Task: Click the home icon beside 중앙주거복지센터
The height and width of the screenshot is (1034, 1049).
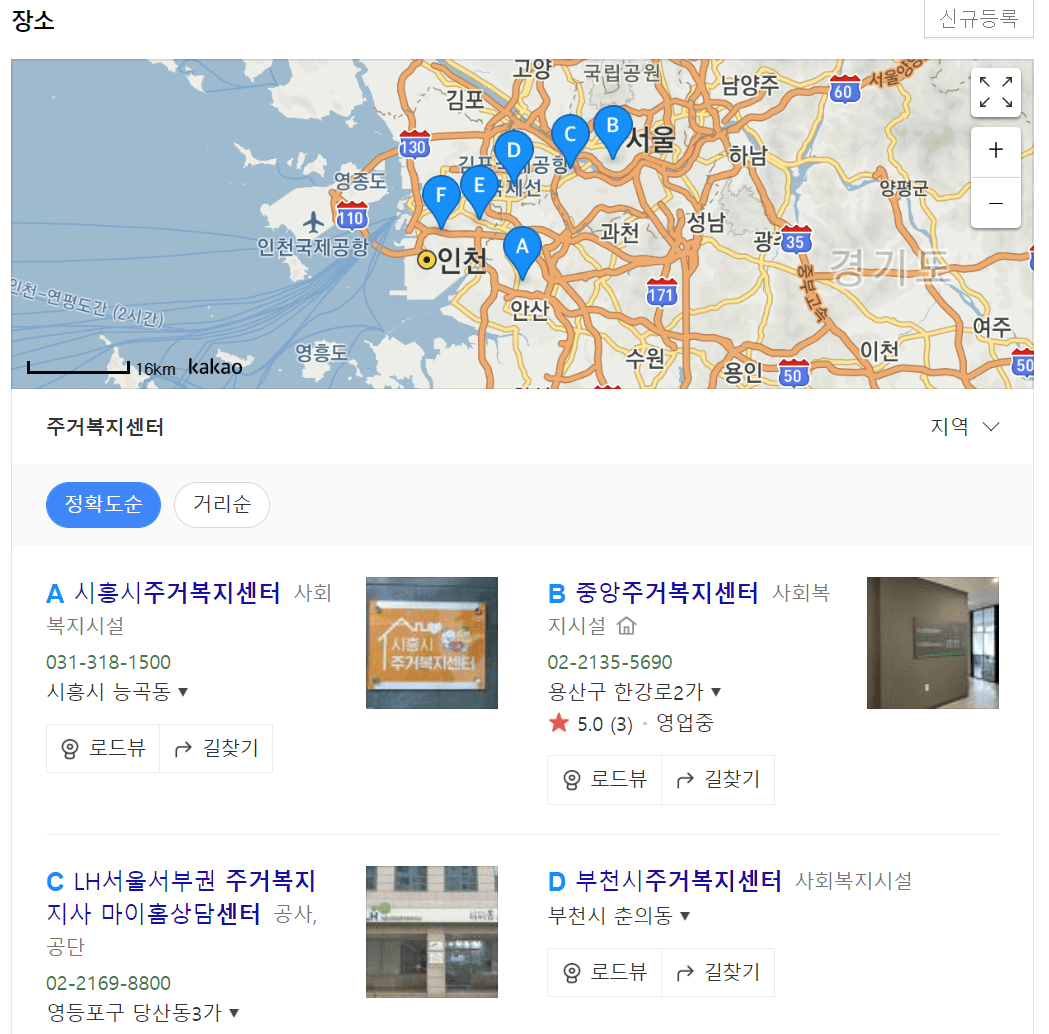Action: (626, 626)
